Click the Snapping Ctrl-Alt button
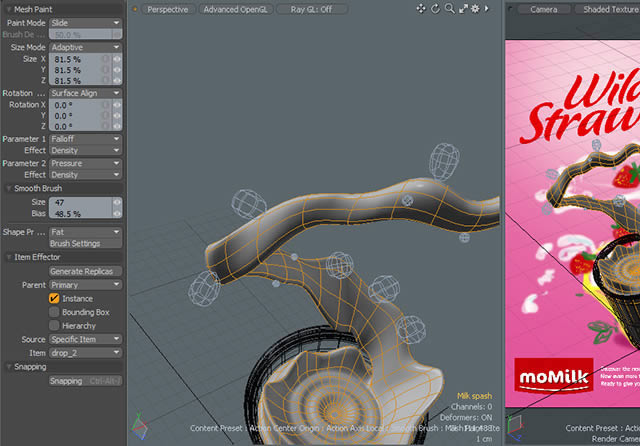The width and height of the screenshot is (640, 446). point(85,381)
